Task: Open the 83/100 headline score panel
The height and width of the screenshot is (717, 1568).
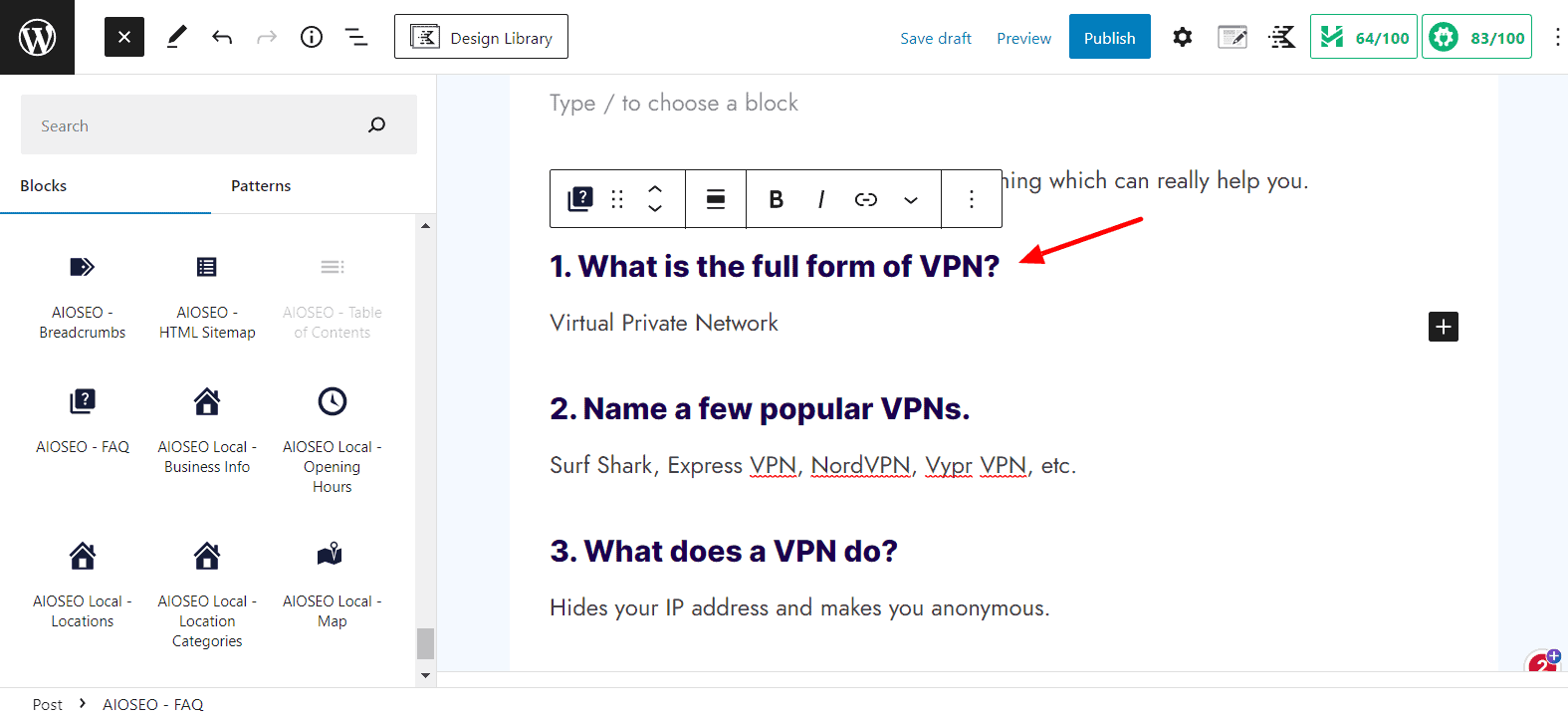Action: click(x=1476, y=37)
